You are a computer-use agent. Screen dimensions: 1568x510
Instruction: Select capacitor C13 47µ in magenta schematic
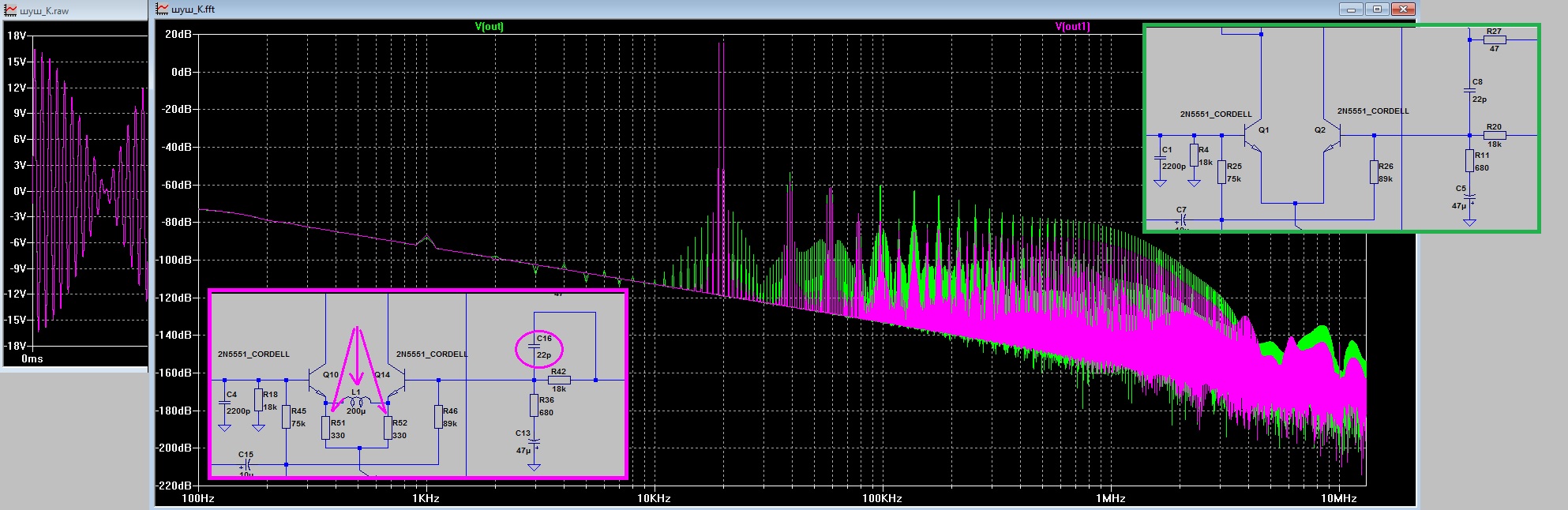click(x=535, y=442)
